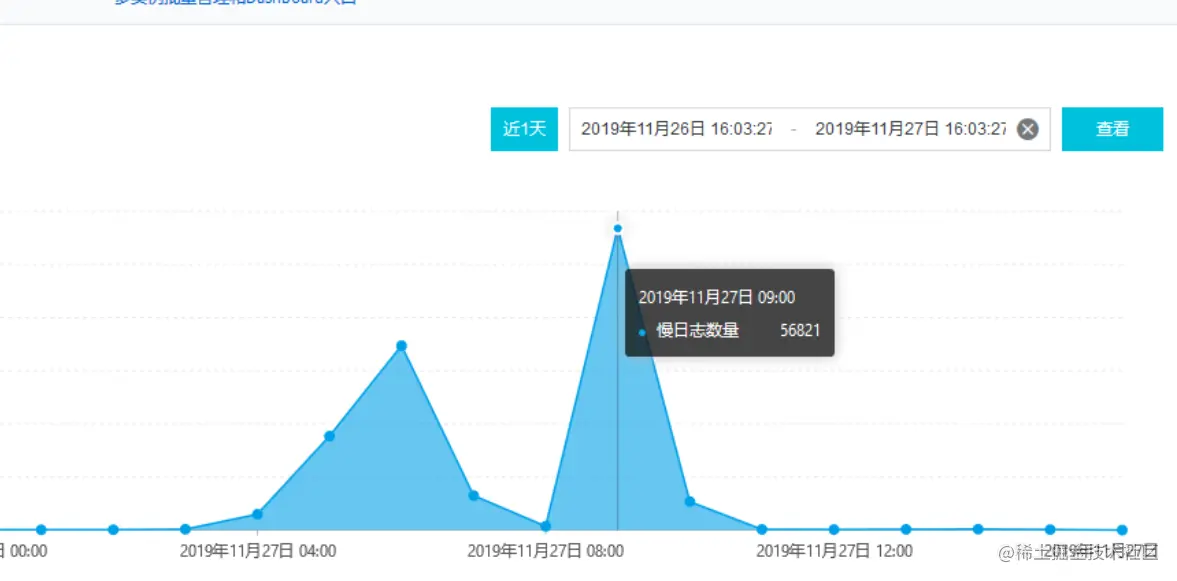Click the data point after the main peak

(689, 501)
